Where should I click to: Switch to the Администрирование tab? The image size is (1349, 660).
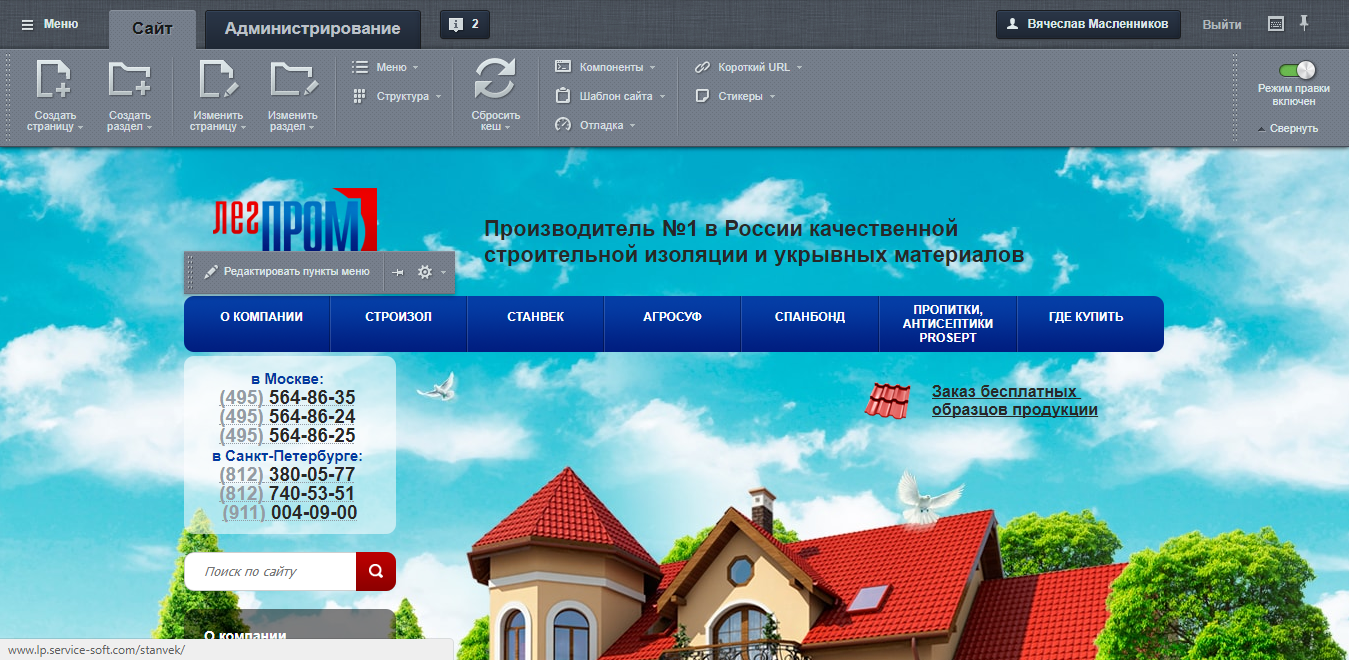[312, 28]
